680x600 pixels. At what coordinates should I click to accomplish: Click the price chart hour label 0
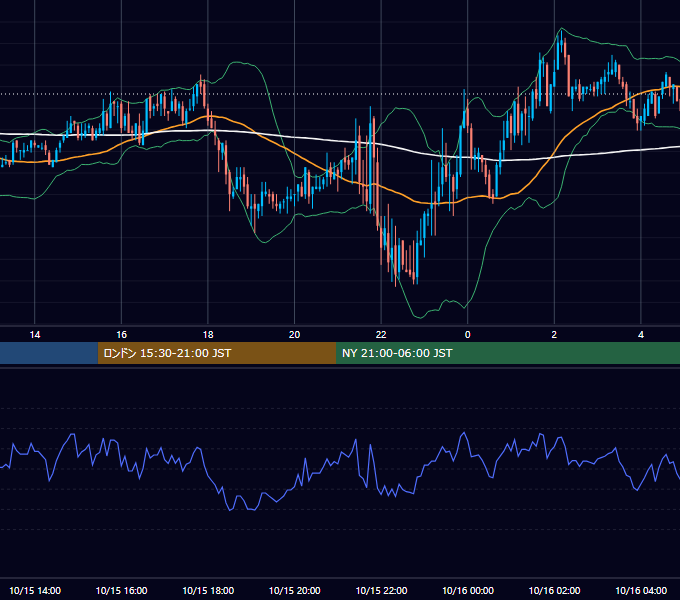click(468, 335)
